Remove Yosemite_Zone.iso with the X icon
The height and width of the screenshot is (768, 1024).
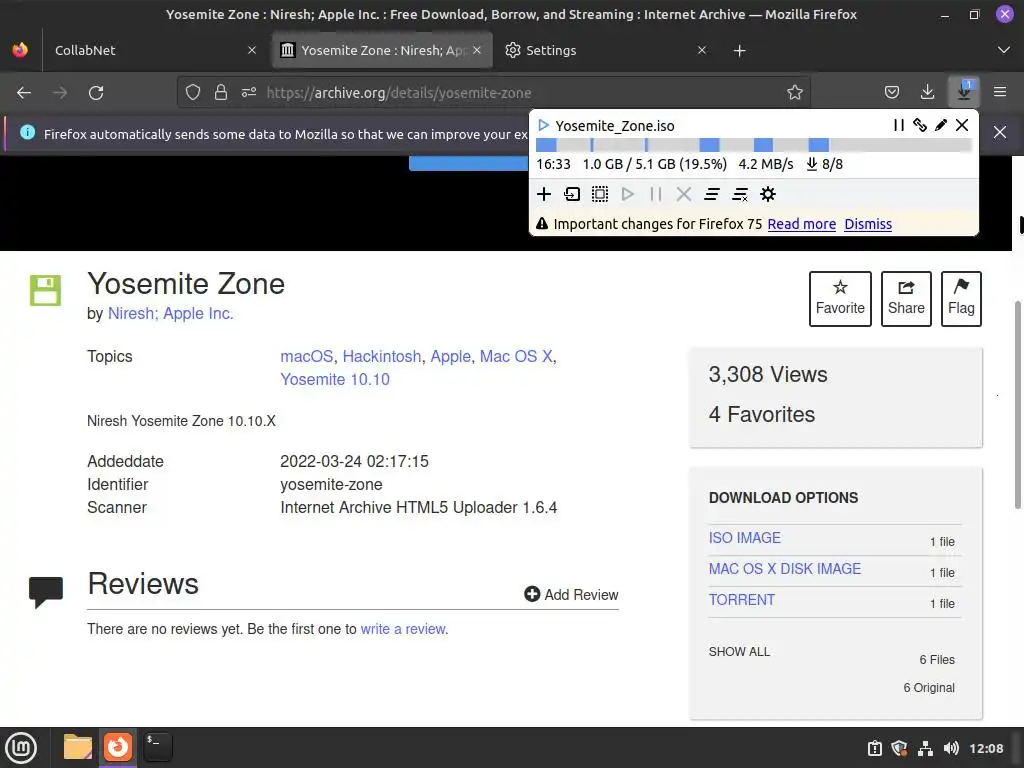(x=962, y=125)
